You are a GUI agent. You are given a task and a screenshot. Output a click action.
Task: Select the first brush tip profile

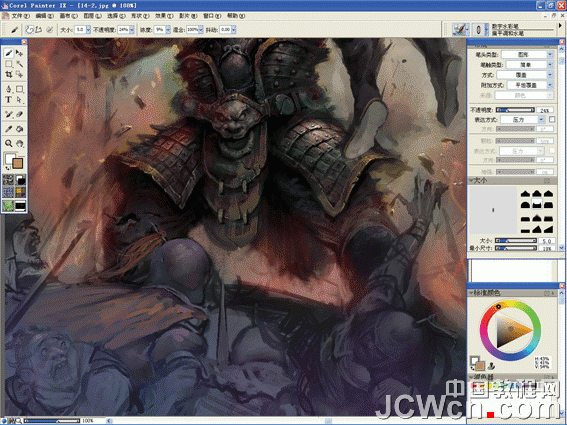(x=525, y=194)
